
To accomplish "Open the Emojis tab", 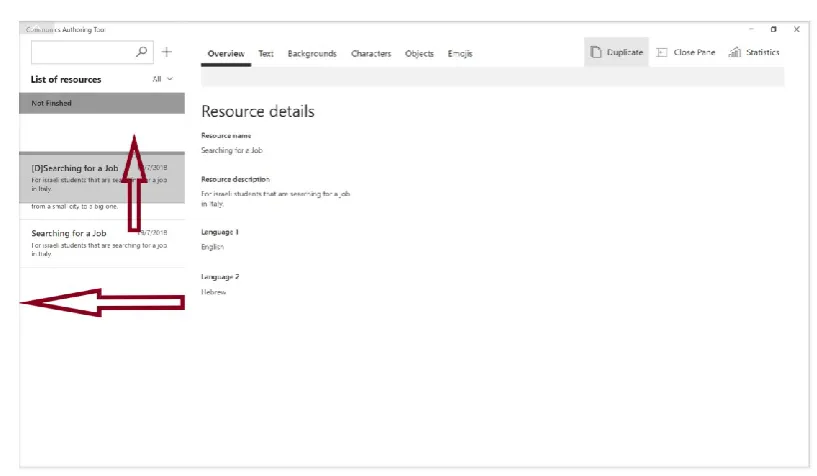I will click(x=460, y=54).
